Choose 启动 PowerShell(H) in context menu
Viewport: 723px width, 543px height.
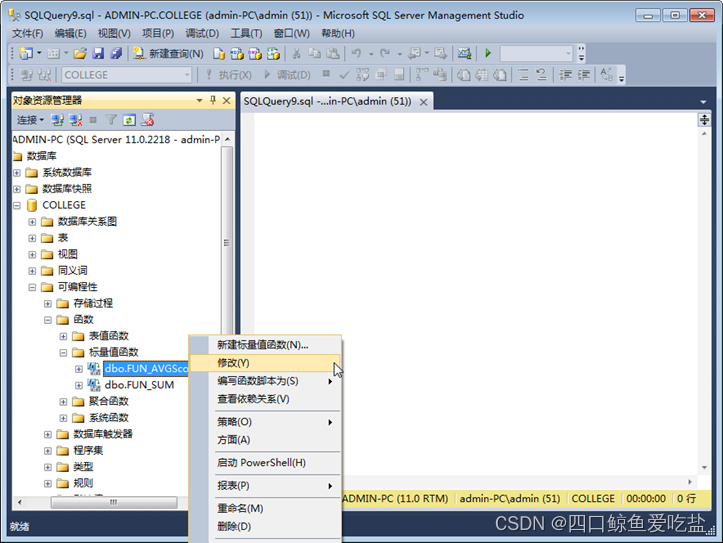pyautogui.click(x=265, y=463)
